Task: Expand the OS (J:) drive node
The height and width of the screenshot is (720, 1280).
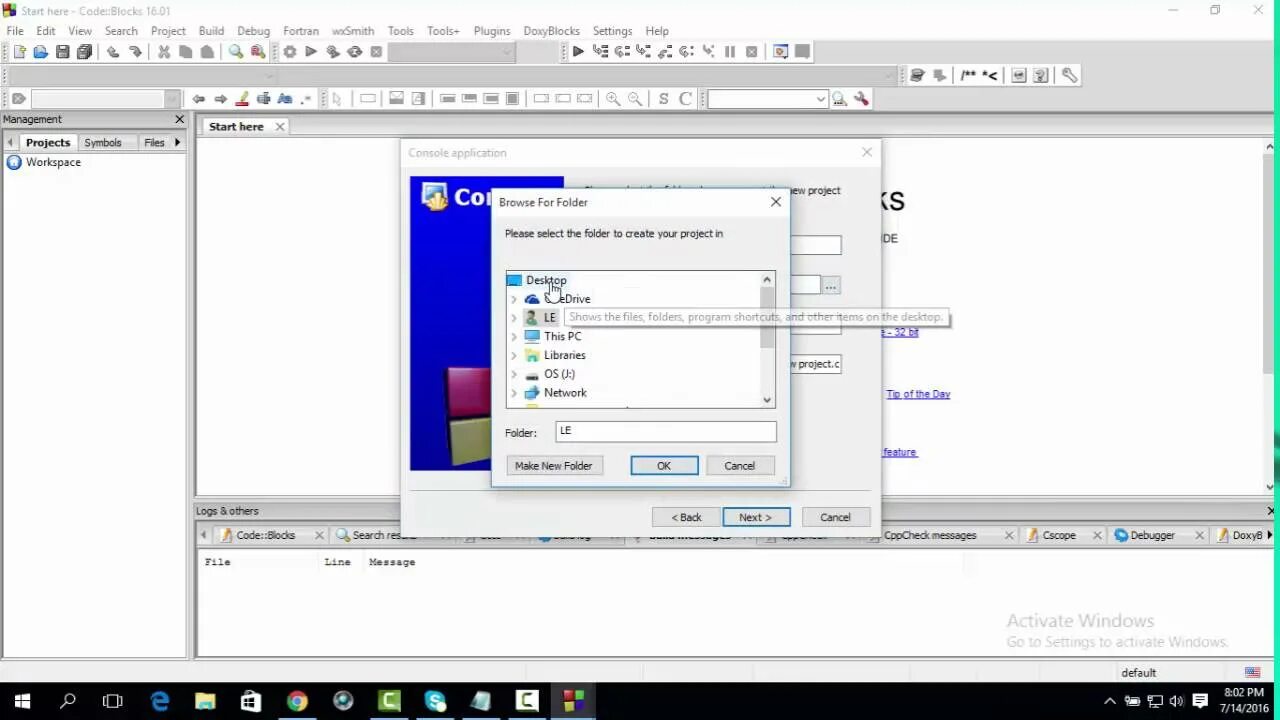Action: point(514,374)
